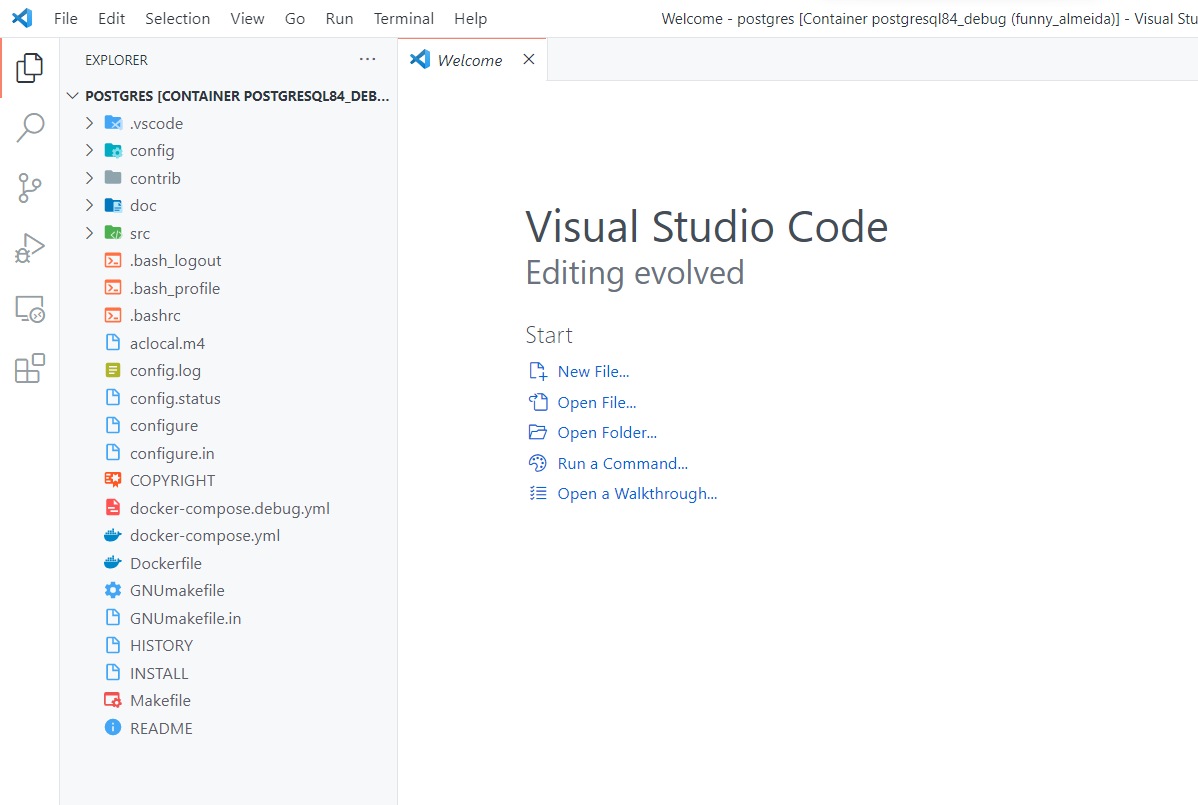The height and width of the screenshot is (805, 1198).
Task: Click the Open a Walkthrough list icon
Action: 538,493
